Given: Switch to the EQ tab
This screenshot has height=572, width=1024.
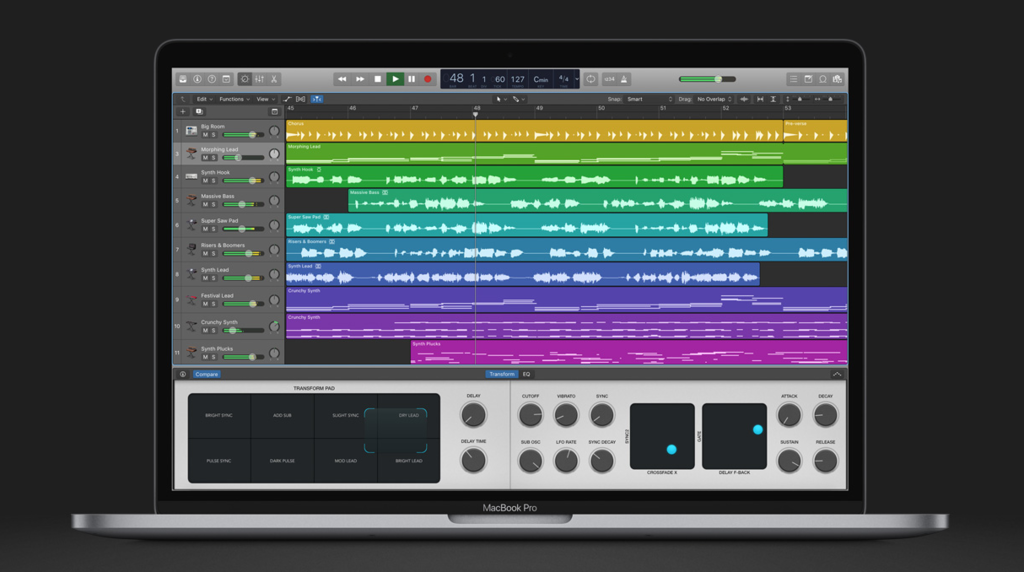Looking at the screenshot, I should (526, 374).
